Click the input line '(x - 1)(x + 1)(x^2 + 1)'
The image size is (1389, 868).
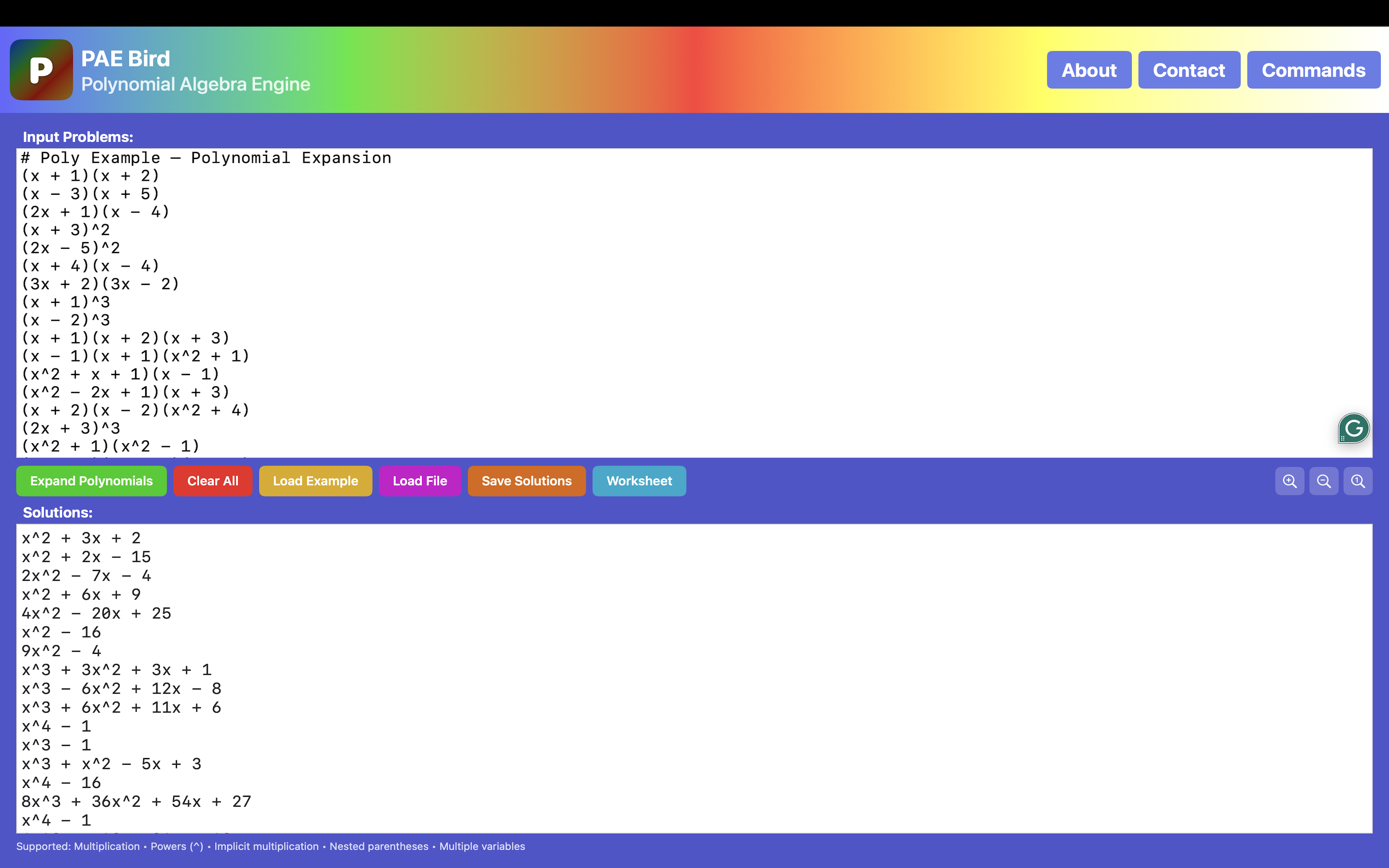tap(136, 356)
